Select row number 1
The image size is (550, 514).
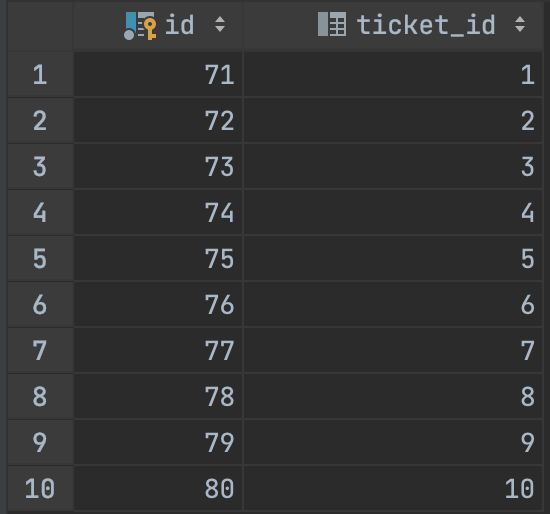coord(40,74)
